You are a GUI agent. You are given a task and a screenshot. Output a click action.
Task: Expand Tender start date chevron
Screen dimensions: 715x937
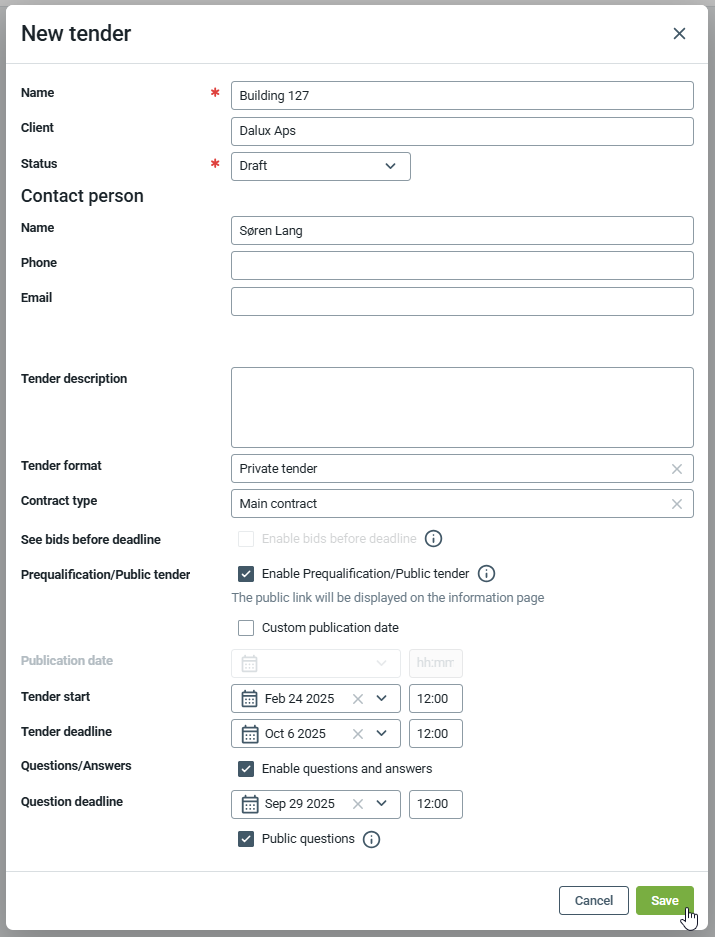(x=381, y=698)
